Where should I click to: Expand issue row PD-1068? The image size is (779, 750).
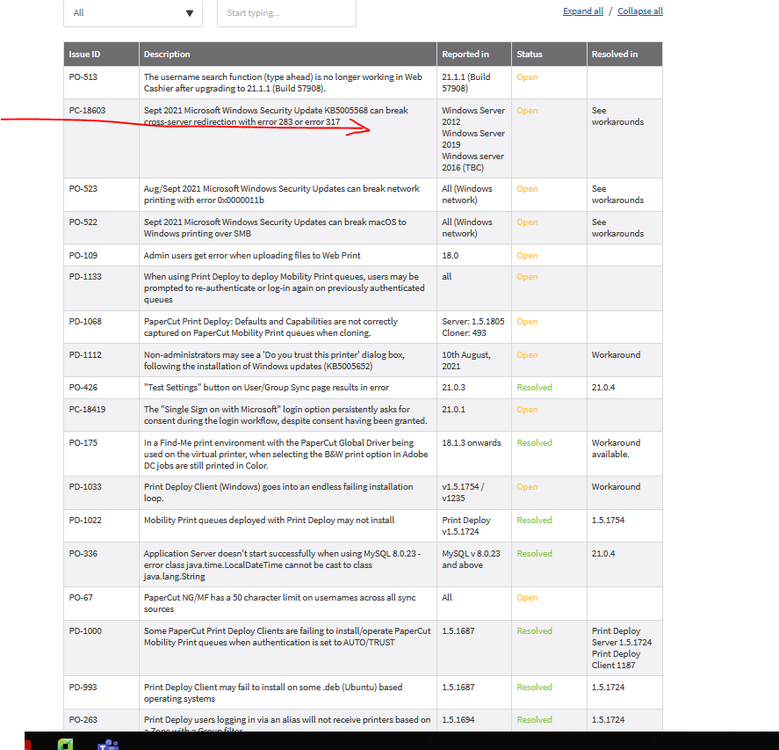coord(363,327)
